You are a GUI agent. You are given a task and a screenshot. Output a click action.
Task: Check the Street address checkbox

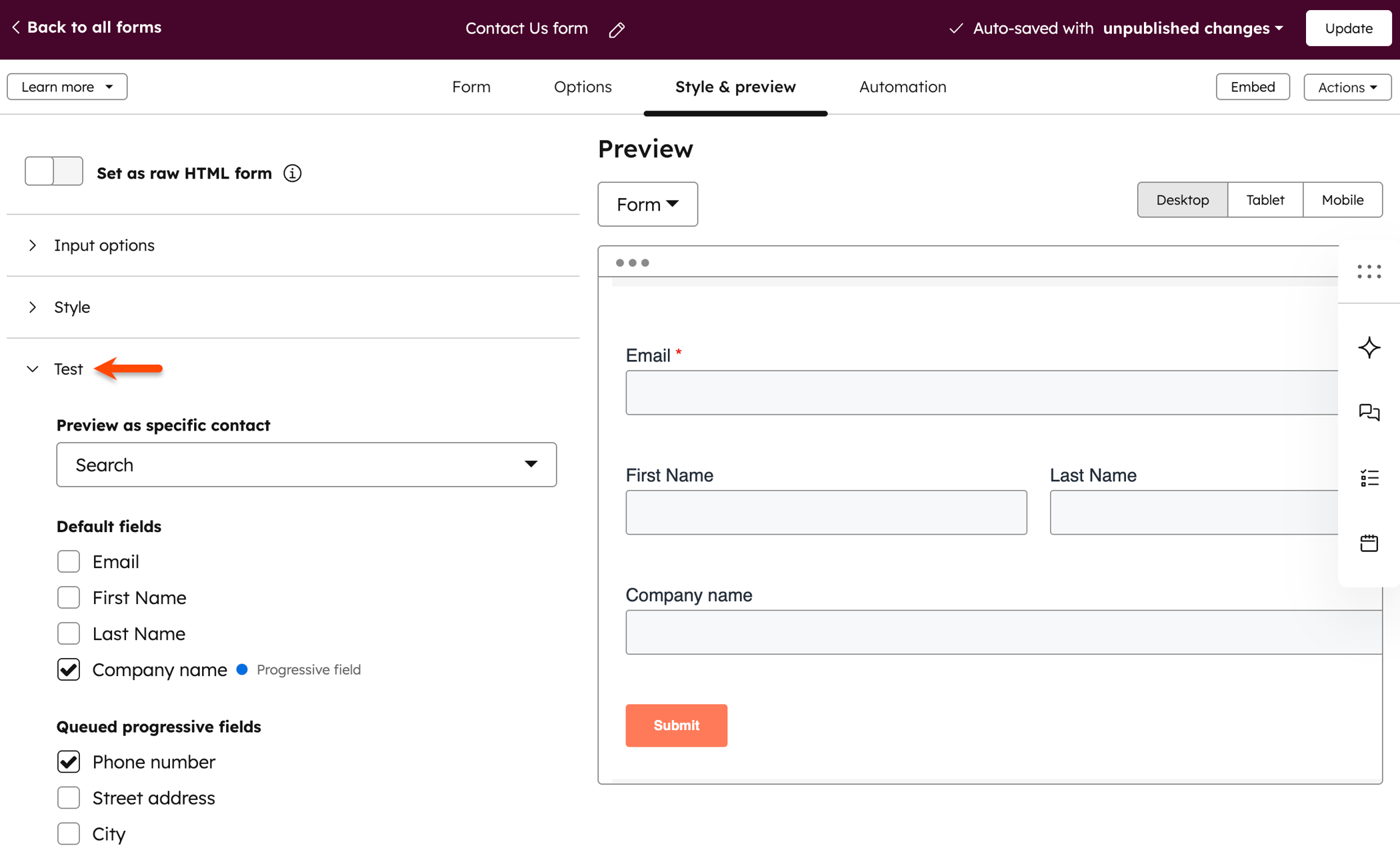69,797
